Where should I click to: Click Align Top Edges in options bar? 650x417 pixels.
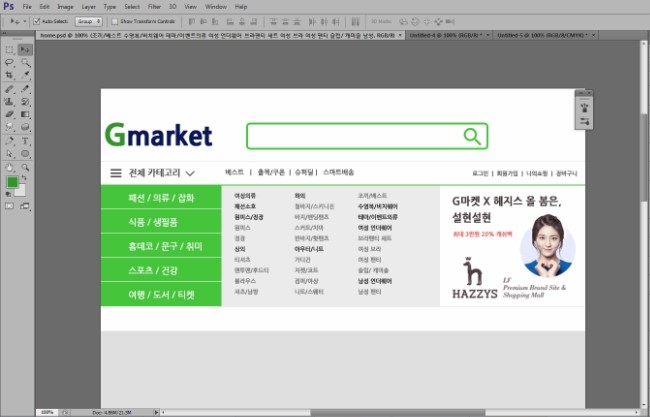[192, 21]
